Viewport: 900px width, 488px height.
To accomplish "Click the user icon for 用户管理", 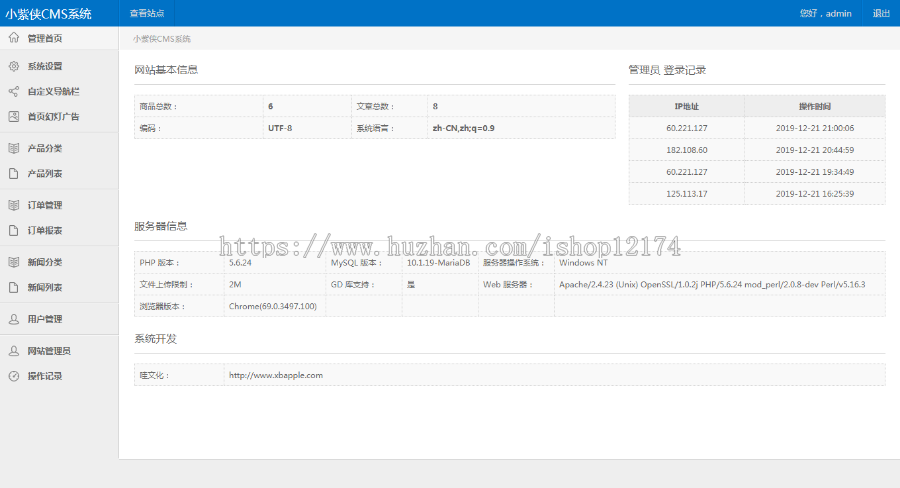I will coord(14,319).
